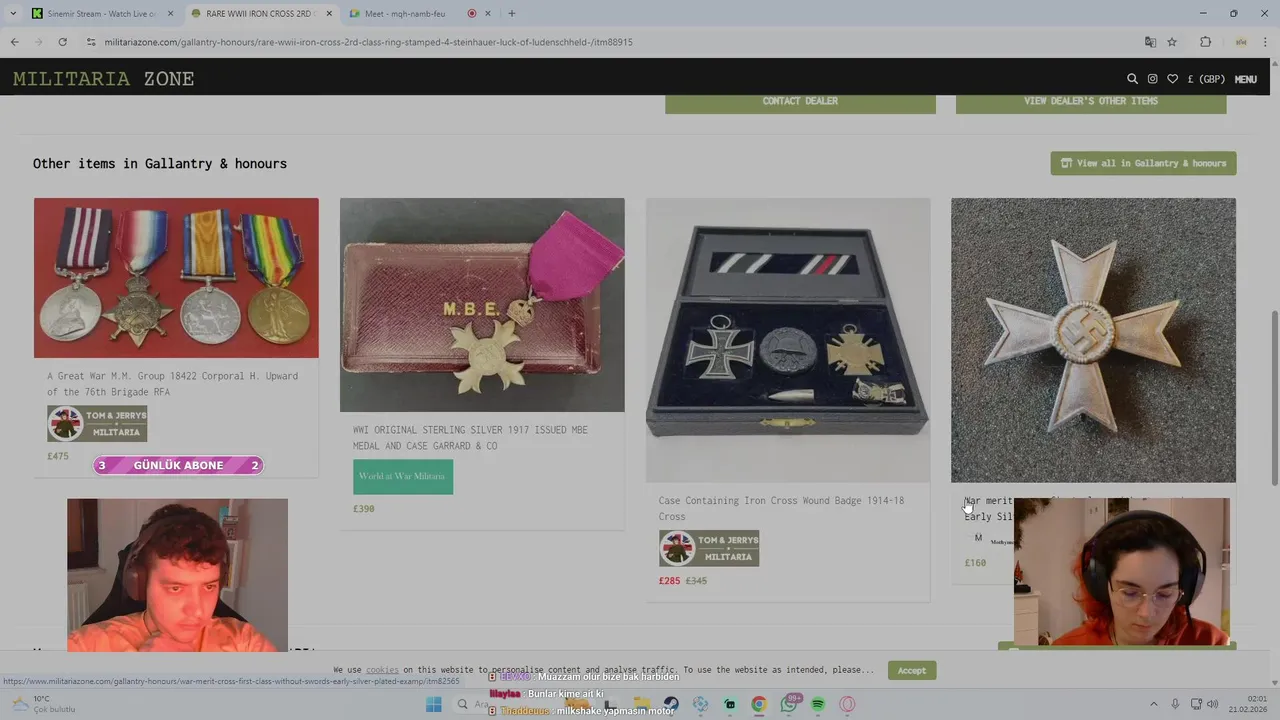Open Case Containing Iron Cross Wound Badge title

[x=781, y=508]
